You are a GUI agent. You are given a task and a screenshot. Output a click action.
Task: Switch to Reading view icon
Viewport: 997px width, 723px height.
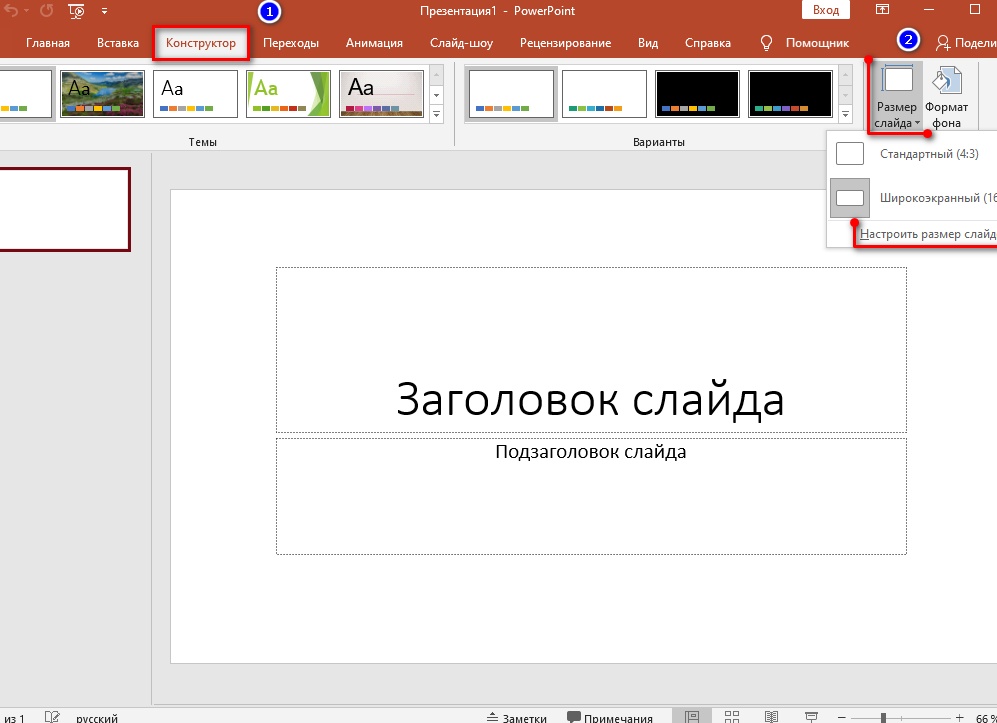pos(771,717)
